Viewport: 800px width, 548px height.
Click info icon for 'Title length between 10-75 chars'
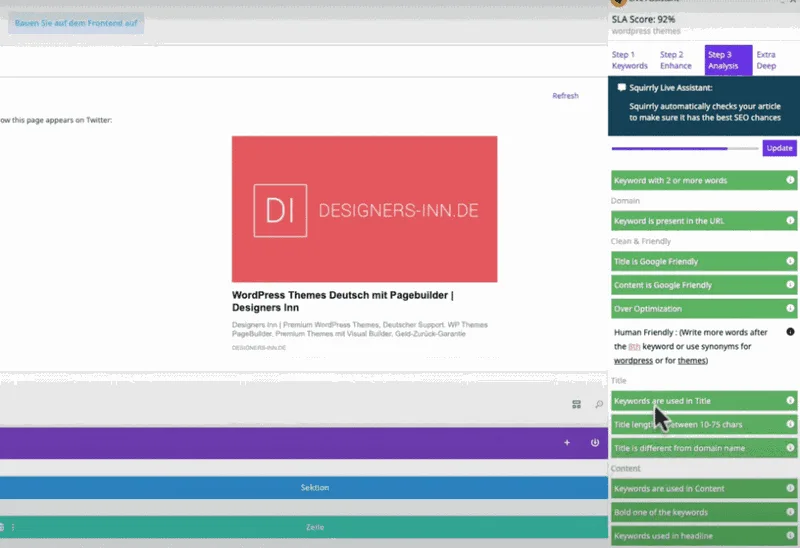[x=790, y=424]
